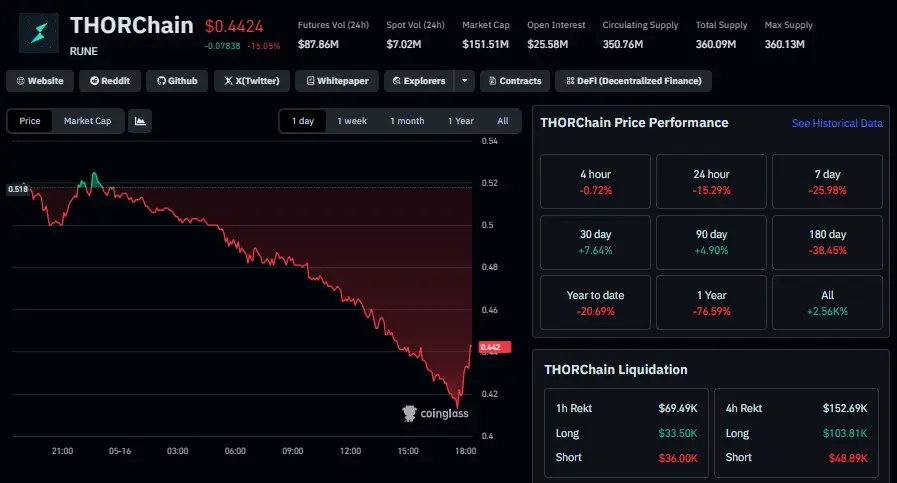The image size is (897, 483).
Task: Click the Market Cap $151.51M value
Action: (485, 44)
